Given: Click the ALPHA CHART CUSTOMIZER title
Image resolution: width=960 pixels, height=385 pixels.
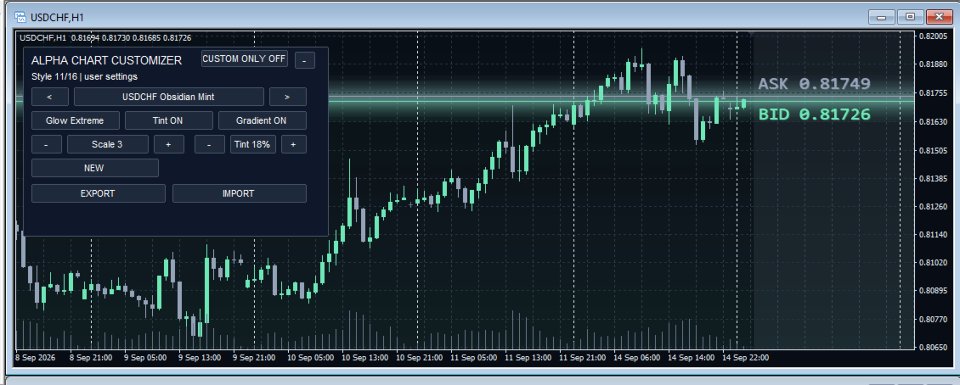Looking at the screenshot, I should (107, 61).
